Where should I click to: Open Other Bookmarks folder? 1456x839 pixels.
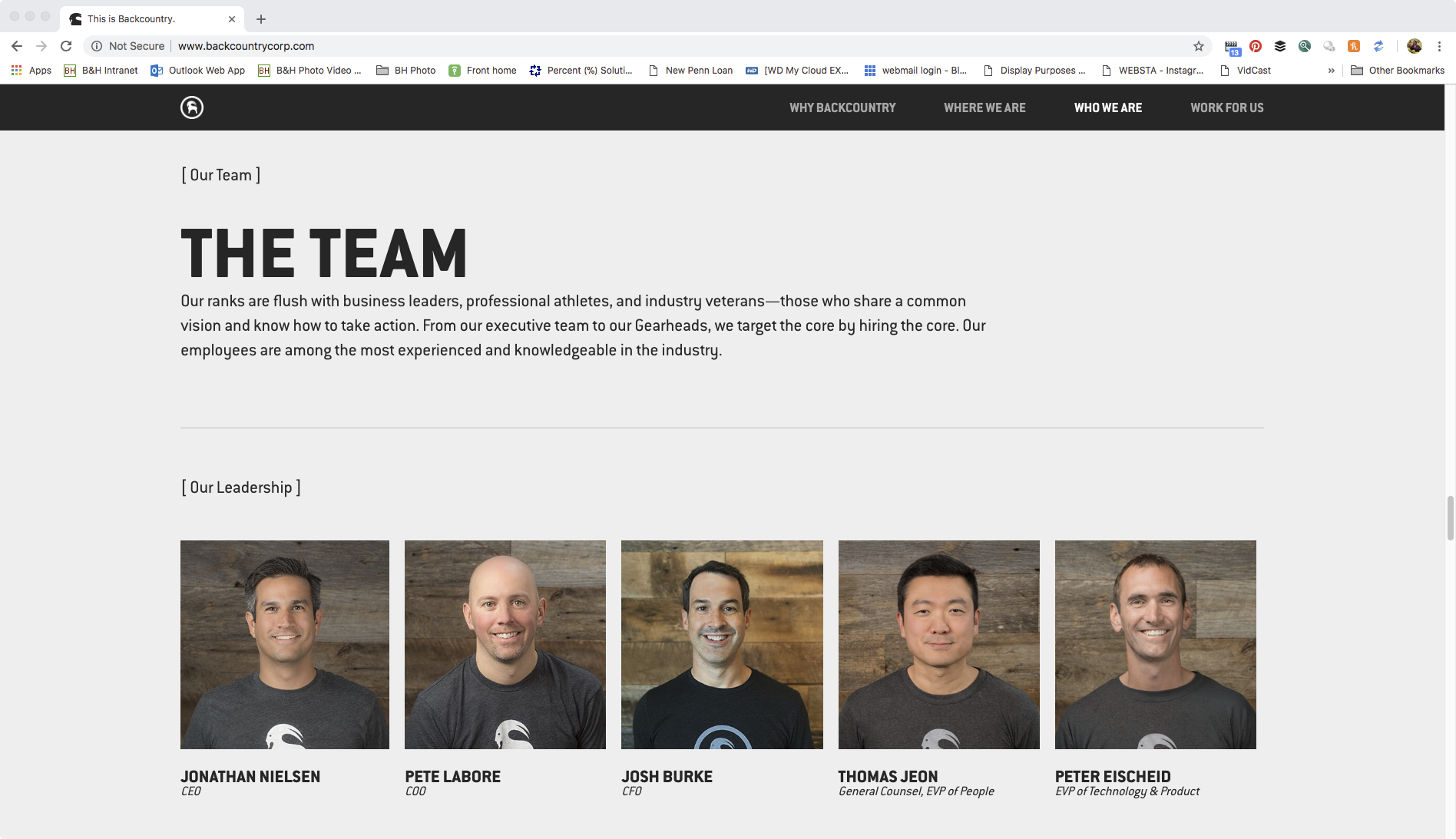coord(1398,70)
